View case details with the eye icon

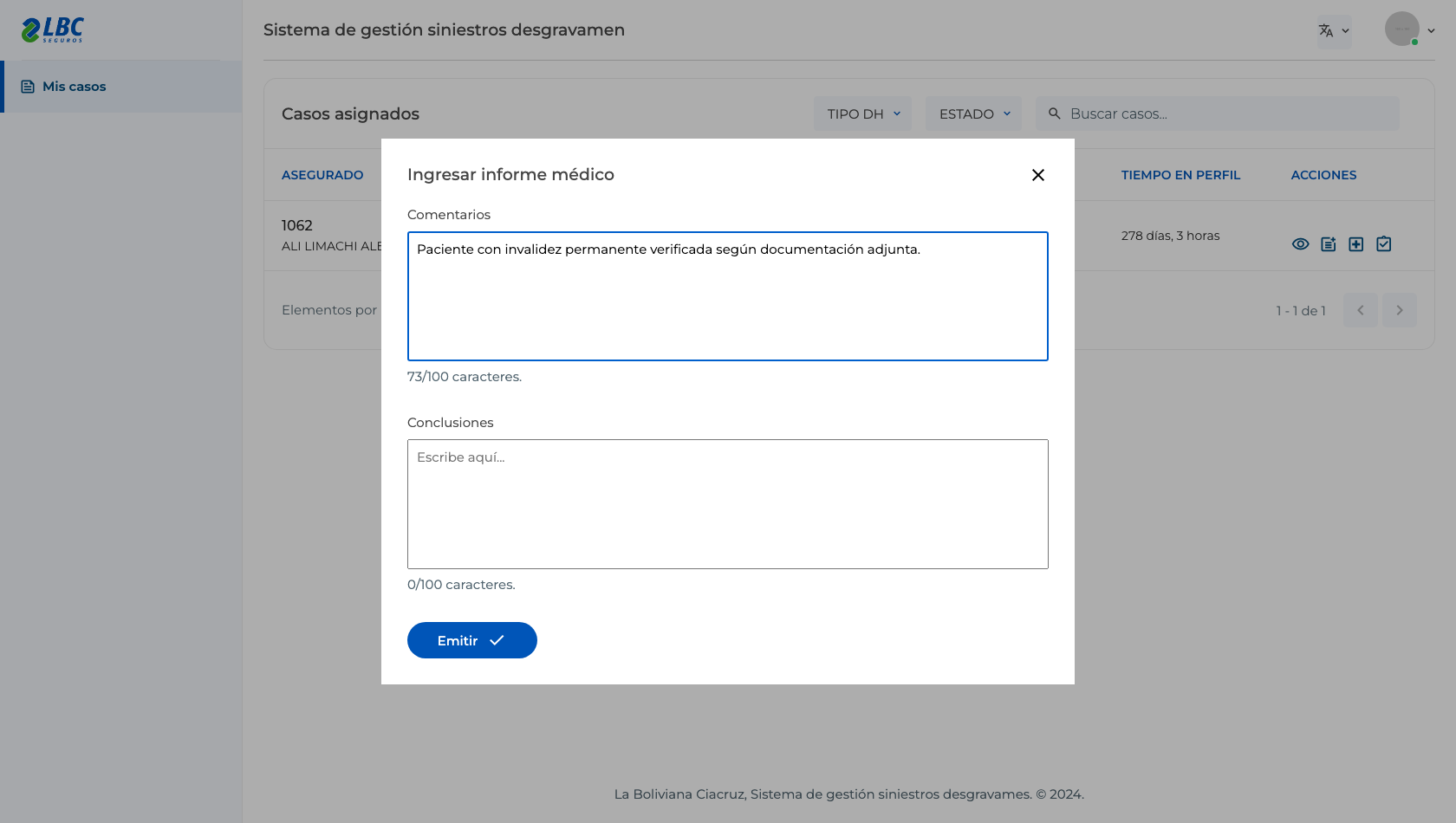(x=1301, y=244)
